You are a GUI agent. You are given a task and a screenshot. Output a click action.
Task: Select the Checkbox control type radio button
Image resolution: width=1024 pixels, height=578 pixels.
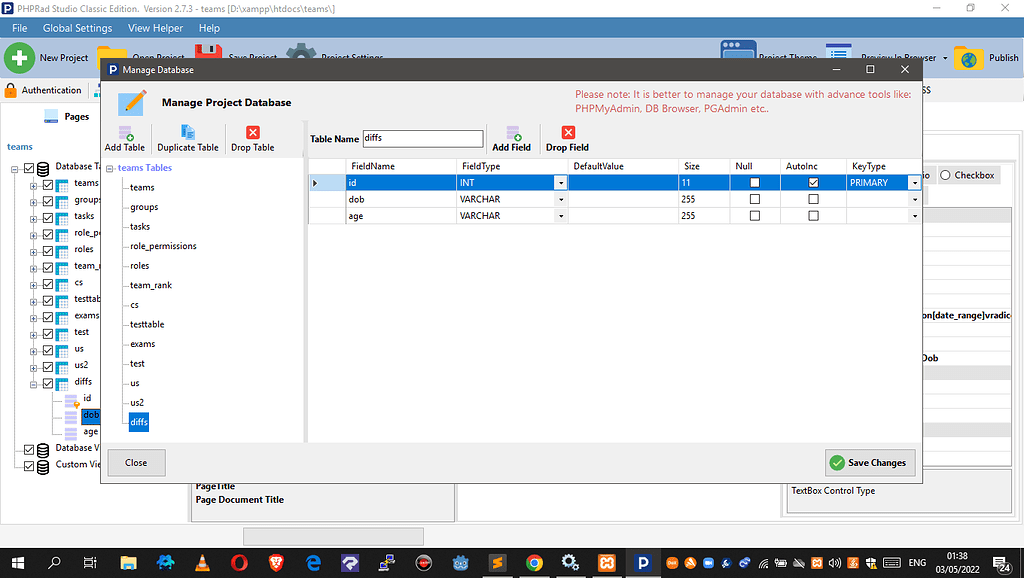point(945,174)
